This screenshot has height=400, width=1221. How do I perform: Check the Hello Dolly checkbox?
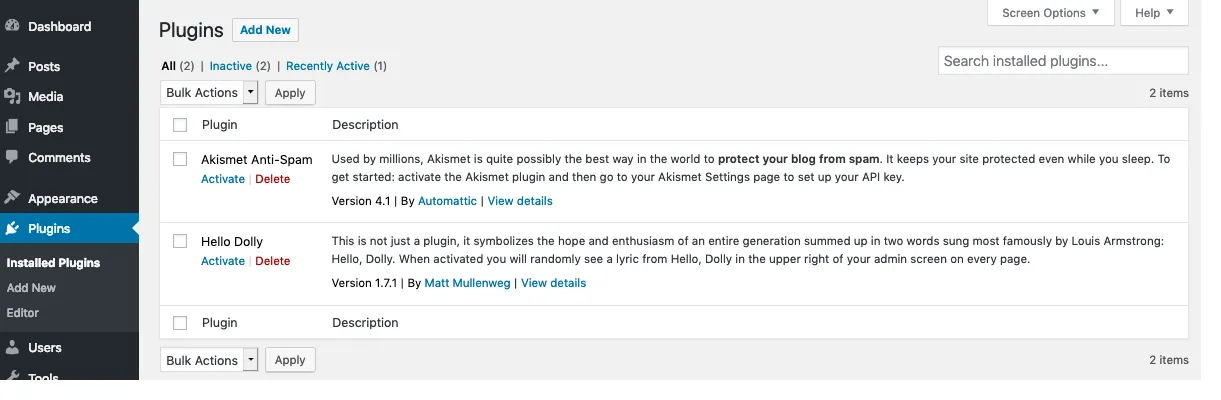pyautogui.click(x=180, y=241)
